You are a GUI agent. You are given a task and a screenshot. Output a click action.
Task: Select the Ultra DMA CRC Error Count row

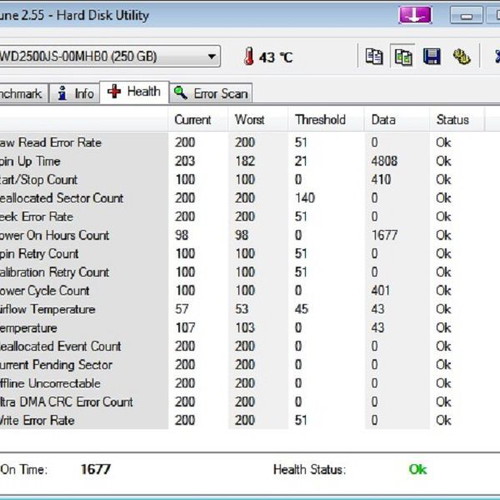242,402
